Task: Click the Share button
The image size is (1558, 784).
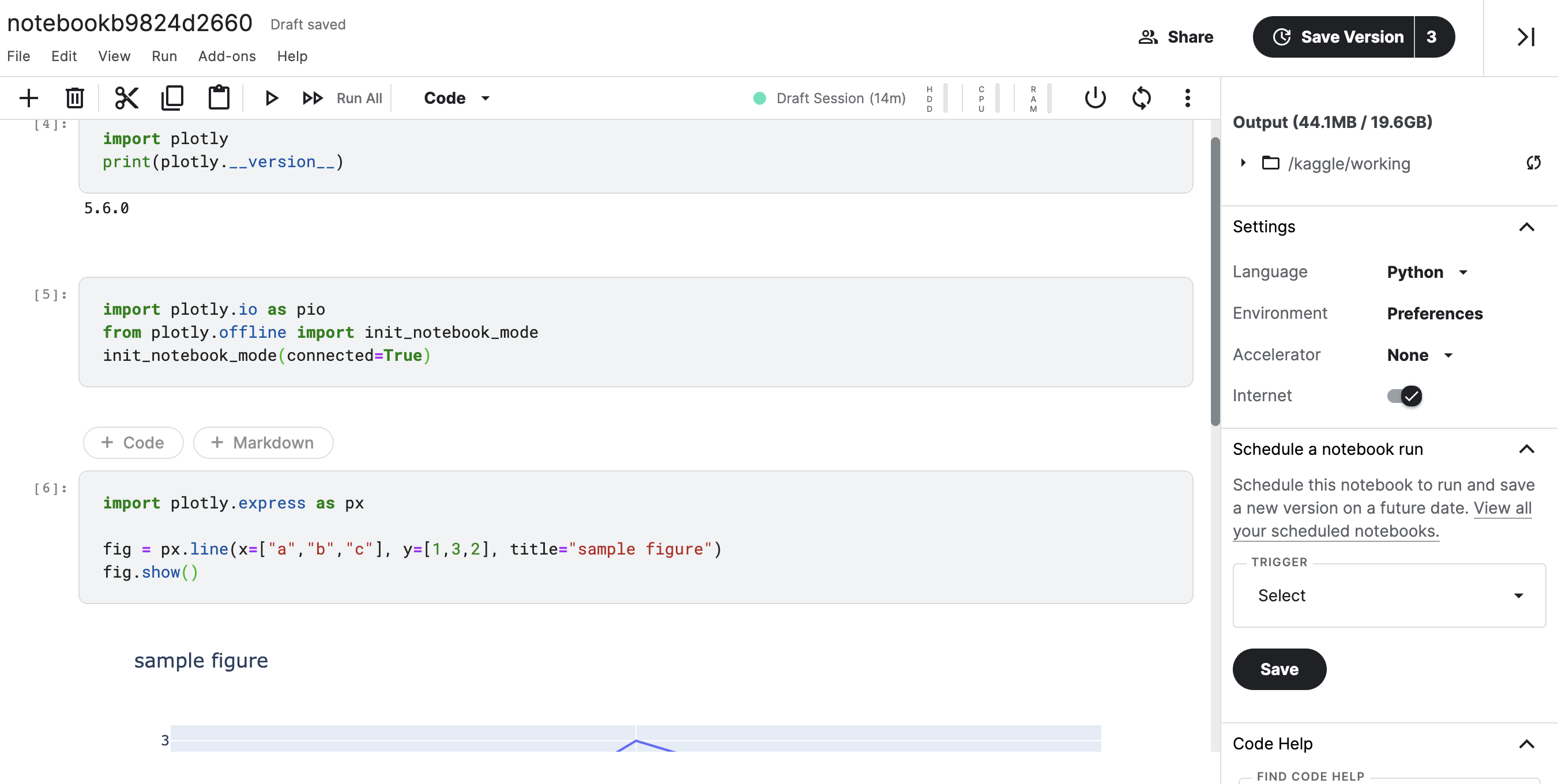Action: (1175, 37)
